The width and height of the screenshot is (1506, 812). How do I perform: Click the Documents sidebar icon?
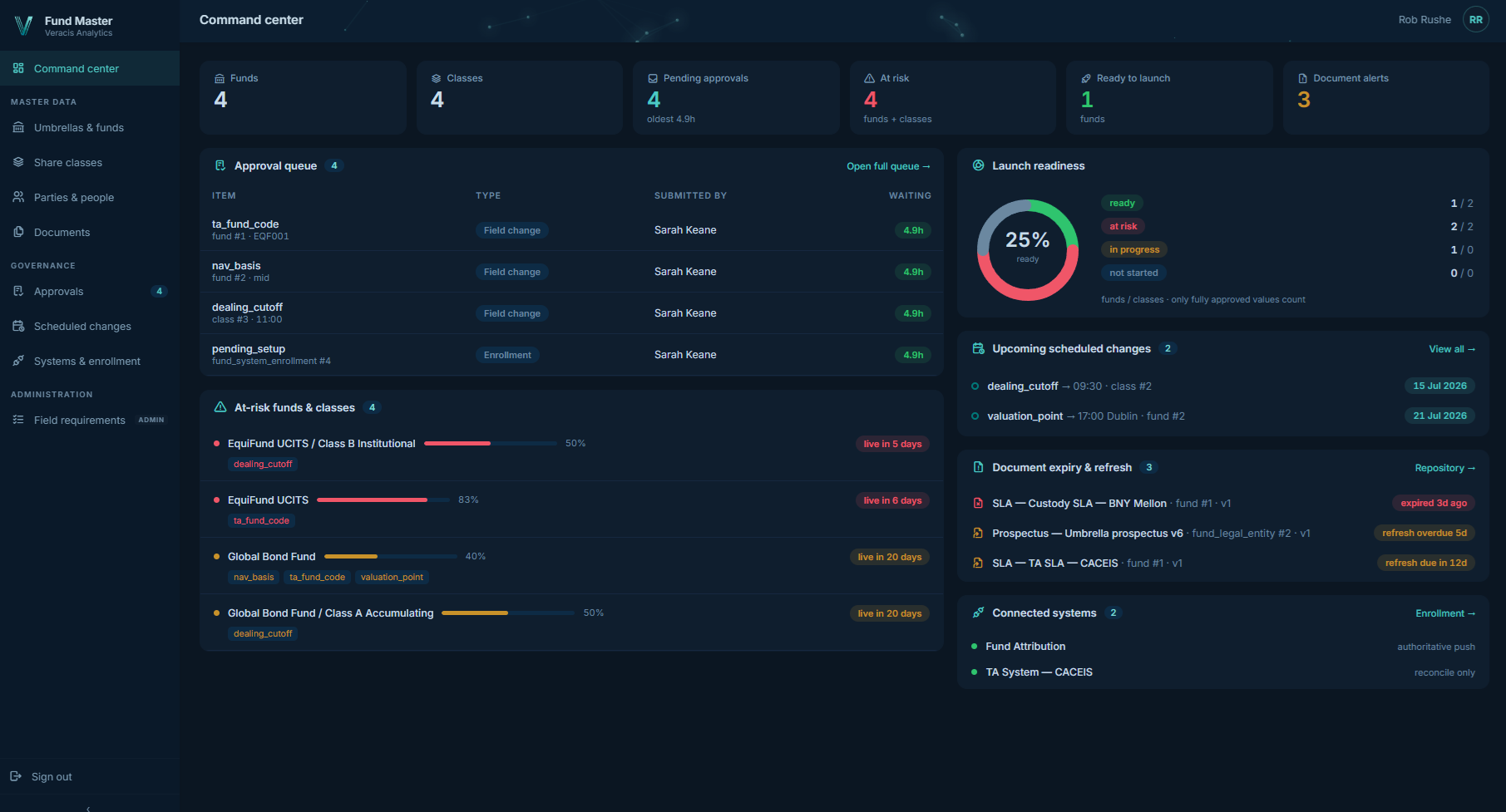18,232
